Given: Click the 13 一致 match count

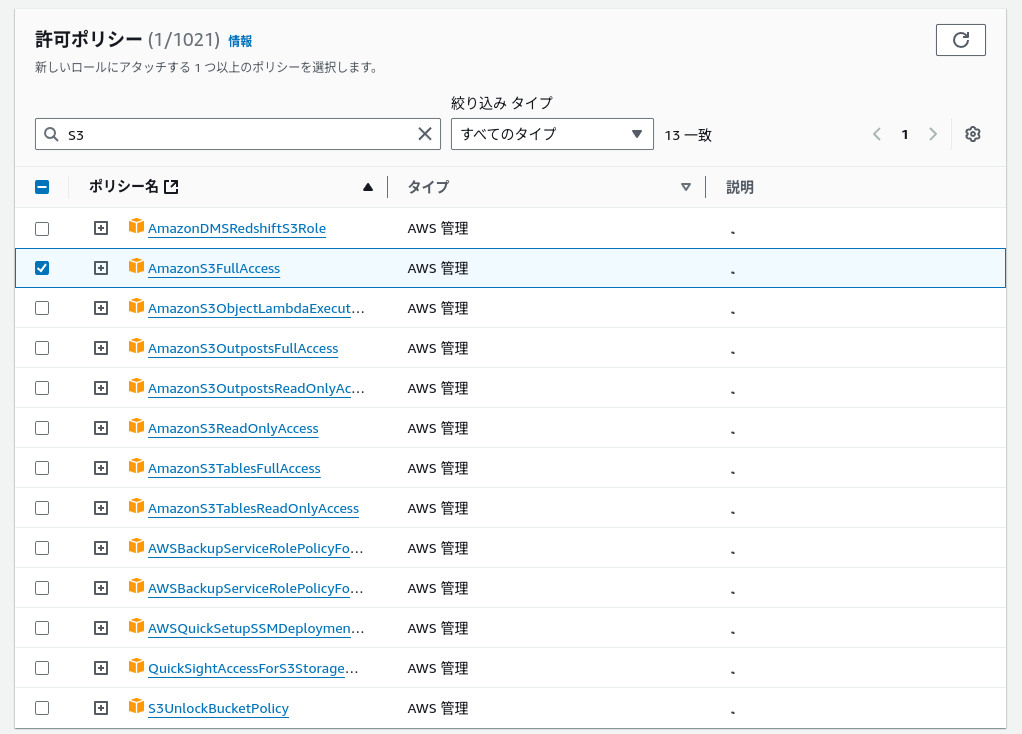Looking at the screenshot, I should tap(688, 136).
